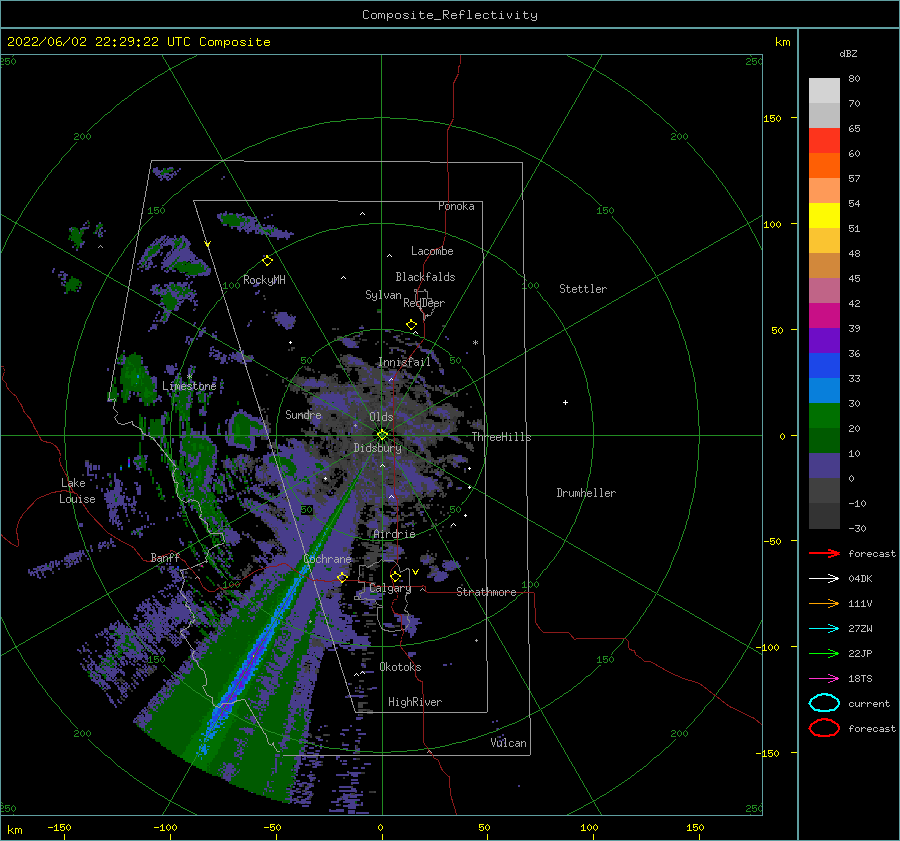The height and width of the screenshot is (841, 900).
Task: Click the red 65-60 dBZ color swatch
Action: click(x=824, y=140)
